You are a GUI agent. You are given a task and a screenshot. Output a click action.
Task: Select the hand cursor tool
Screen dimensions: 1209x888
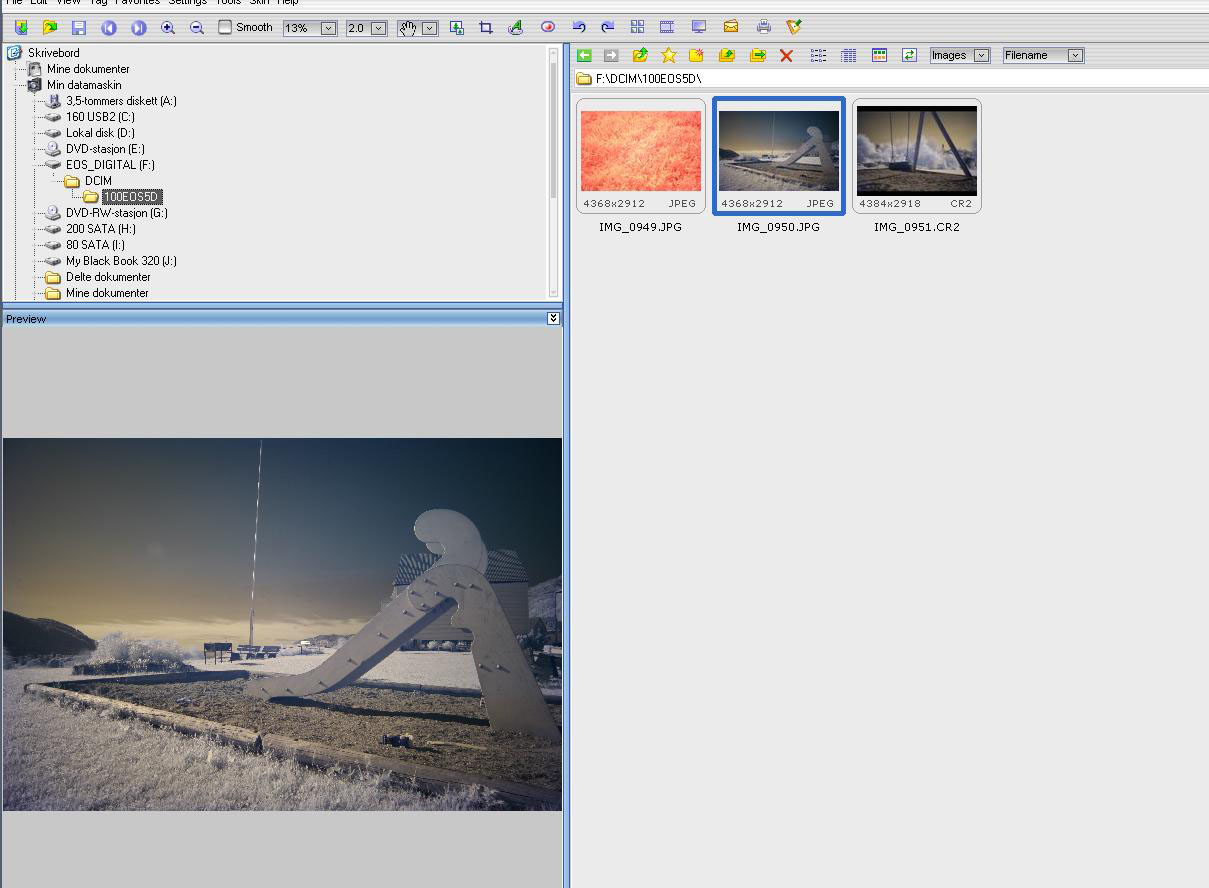407,27
